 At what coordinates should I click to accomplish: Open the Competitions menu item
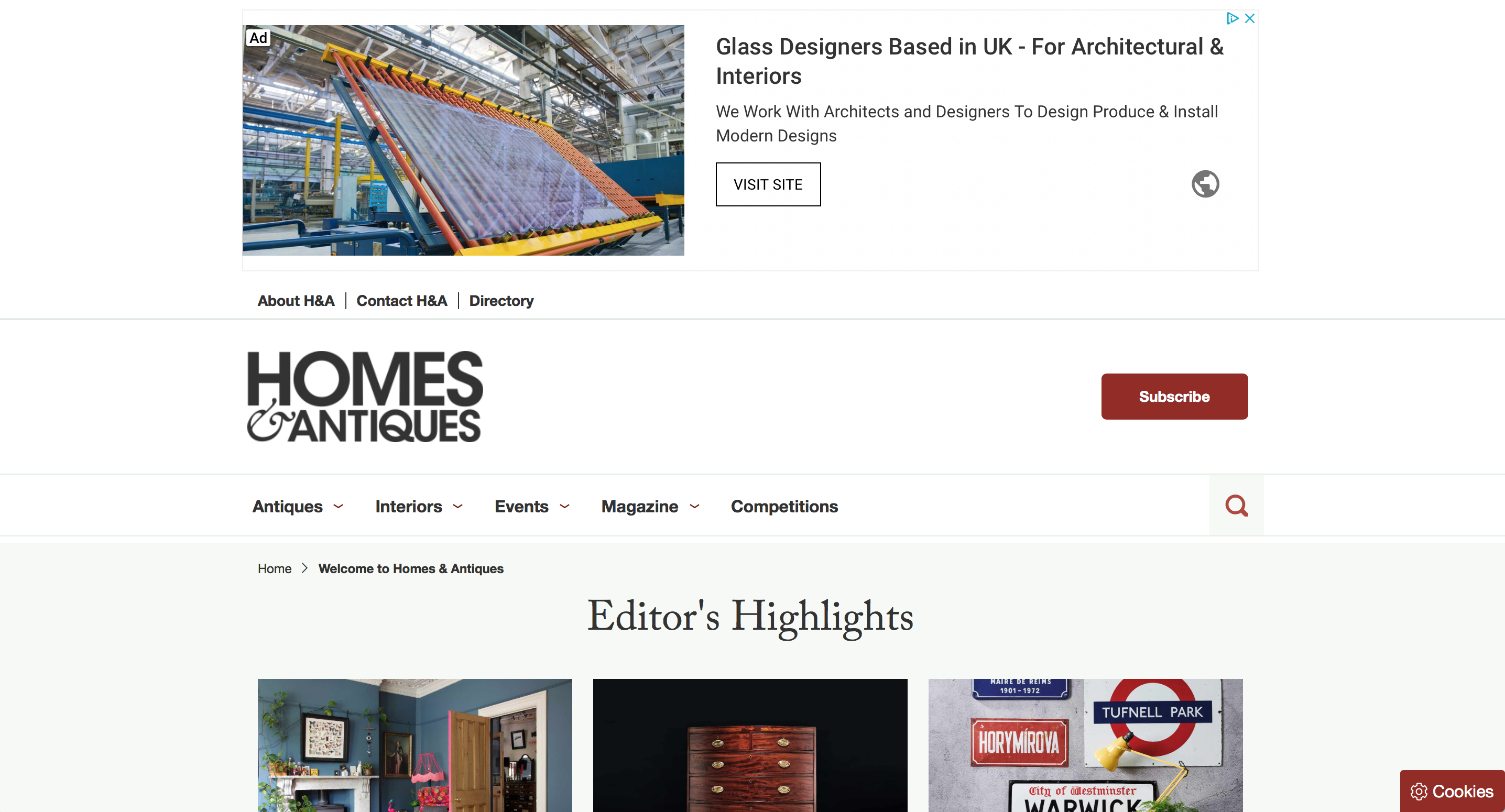[784, 507]
